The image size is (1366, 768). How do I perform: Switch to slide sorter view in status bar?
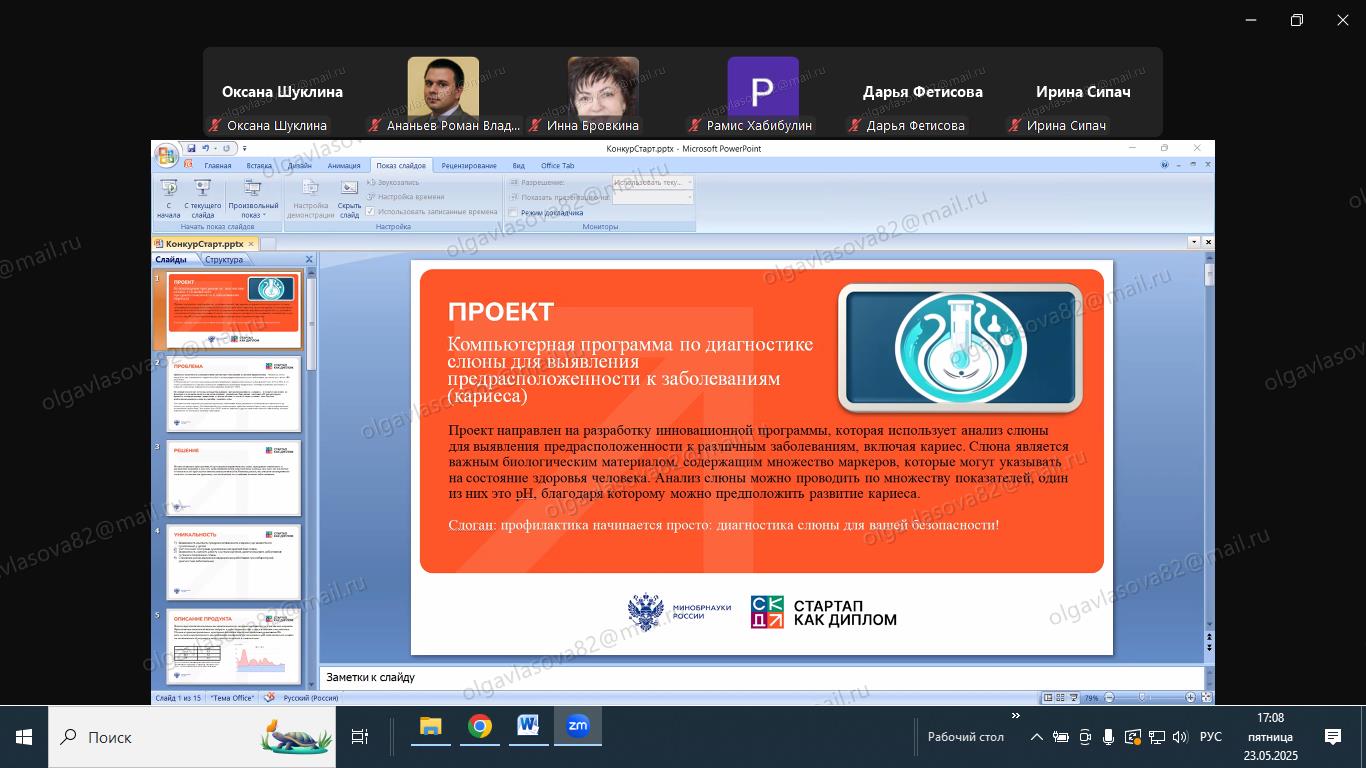tap(1059, 697)
